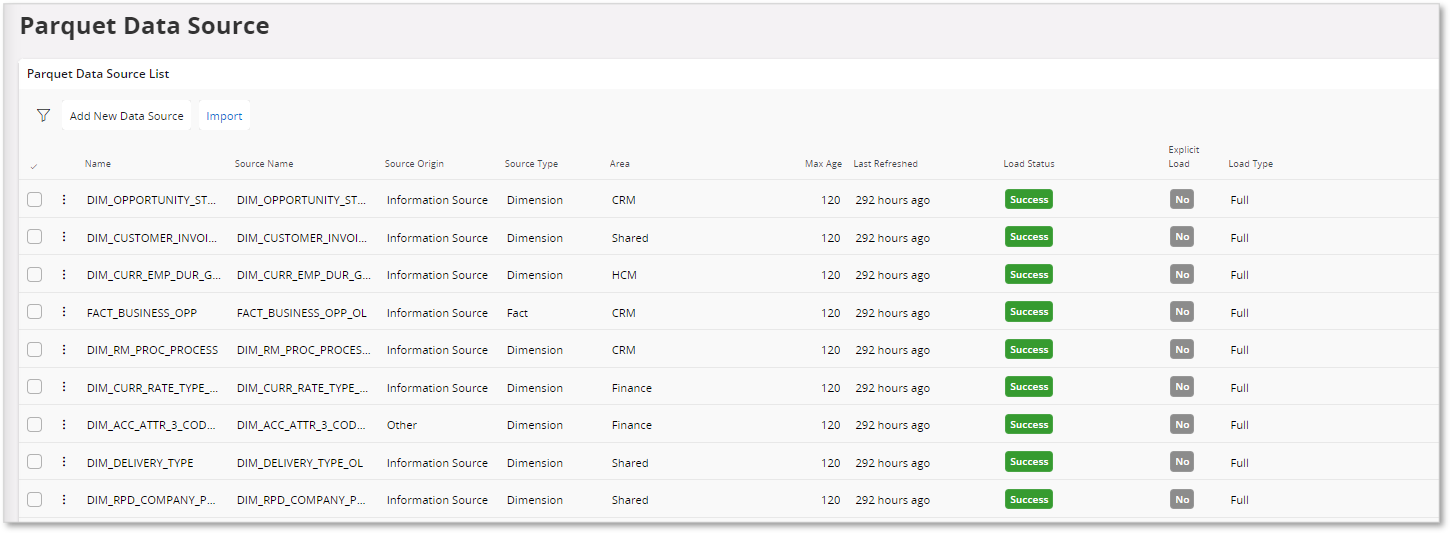
Task: Open three-dot menu for DIM_DELIVERY_TYPE
Action: [x=64, y=462]
